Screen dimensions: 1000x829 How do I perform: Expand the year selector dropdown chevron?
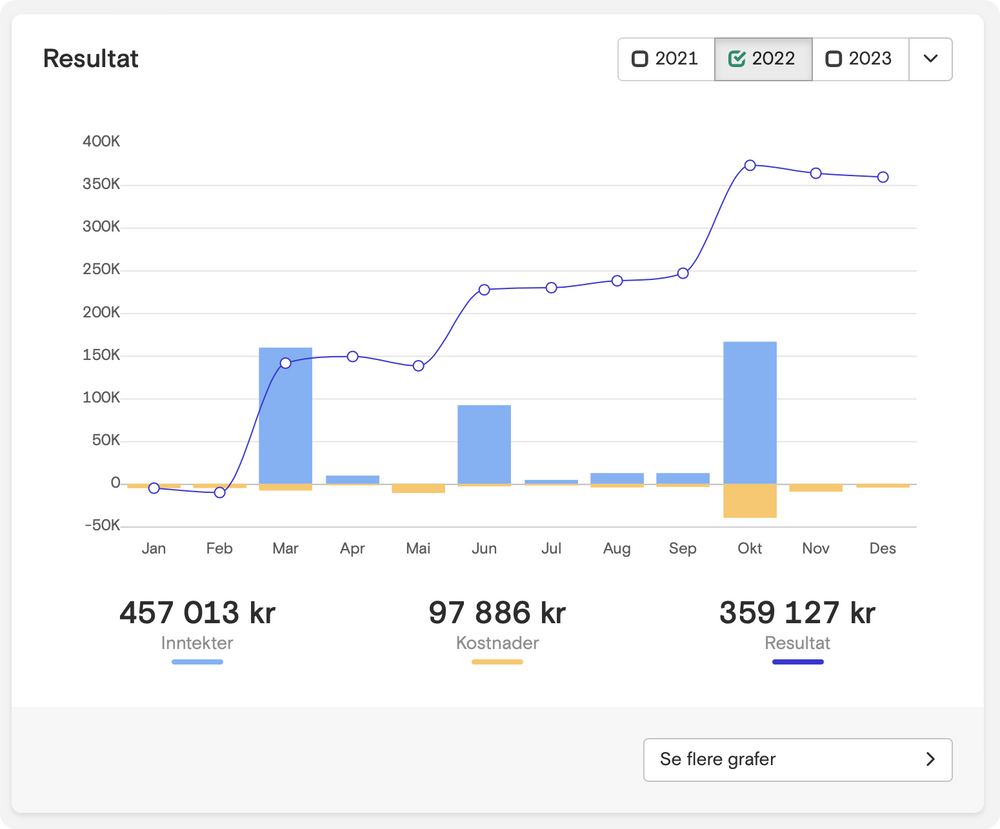(930, 59)
